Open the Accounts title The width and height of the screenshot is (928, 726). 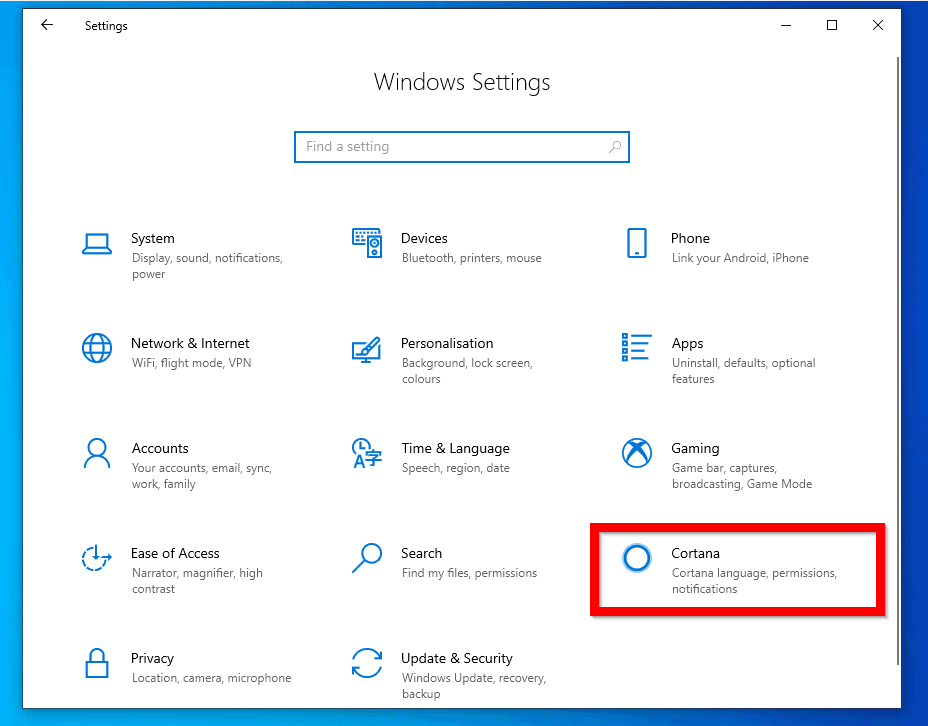pyautogui.click(x=160, y=448)
